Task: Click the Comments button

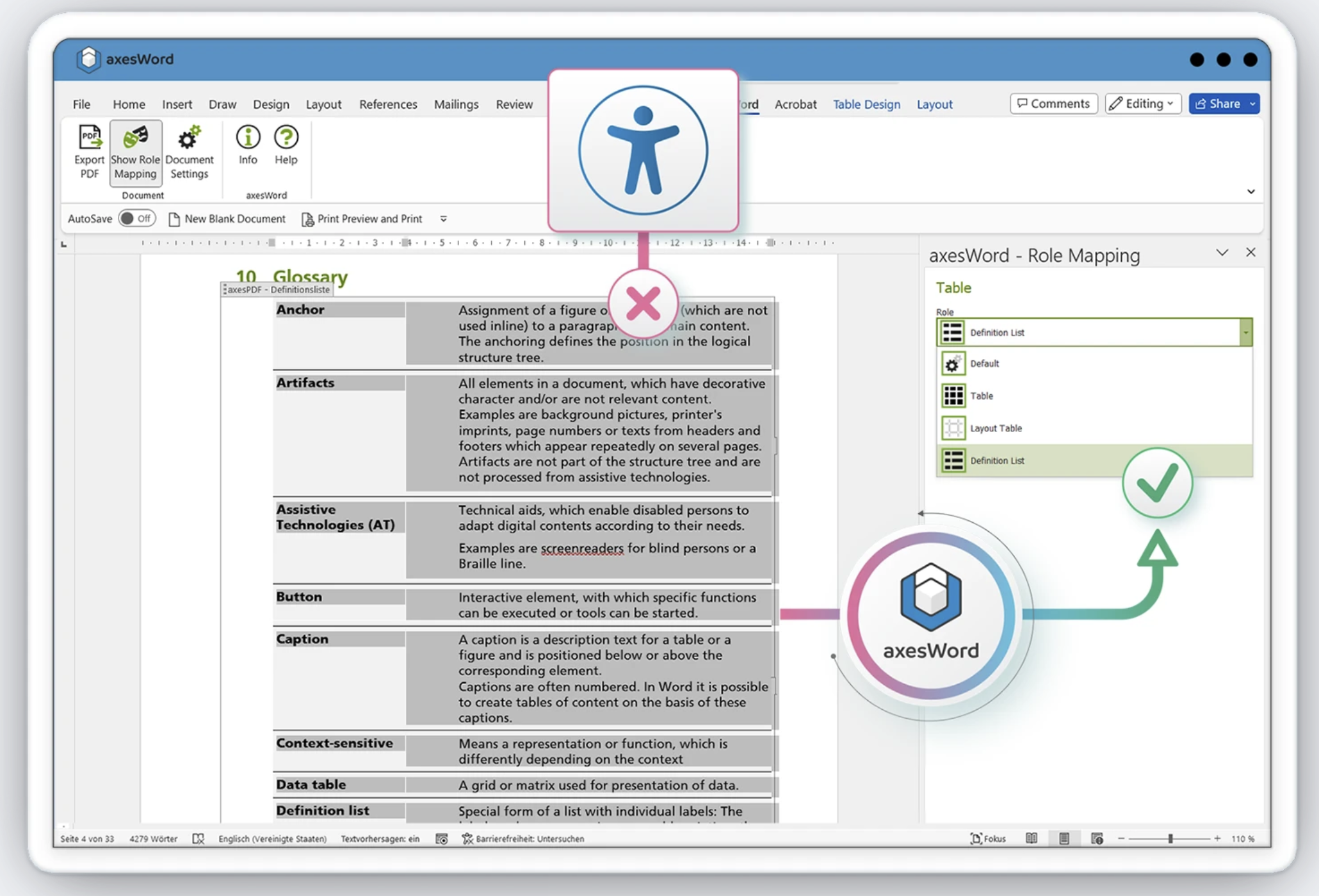Action: point(1053,104)
